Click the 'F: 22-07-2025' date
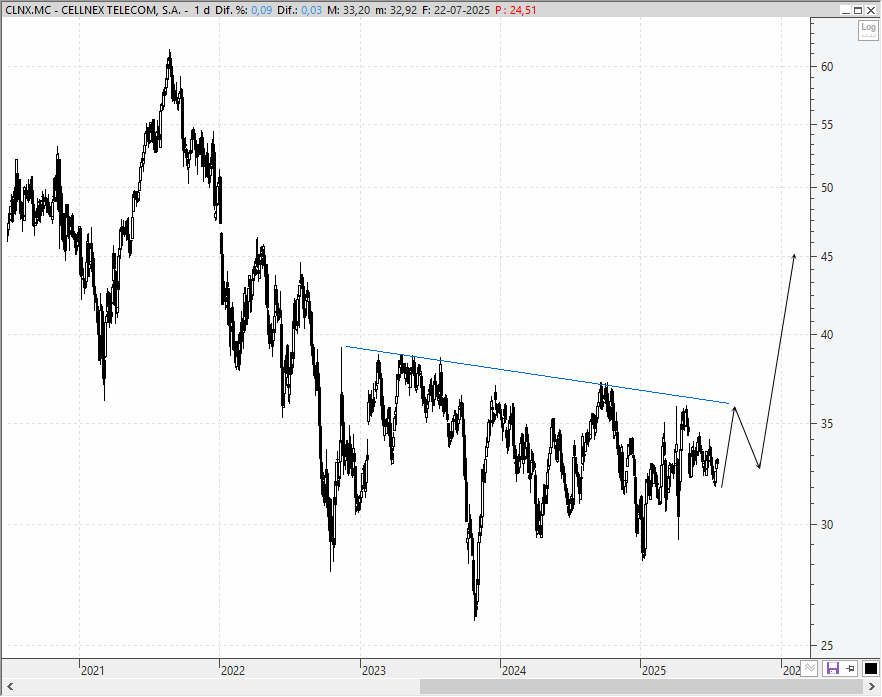Image resolution: width=882 pixels, height=697 pixels. tap(456, 10)
